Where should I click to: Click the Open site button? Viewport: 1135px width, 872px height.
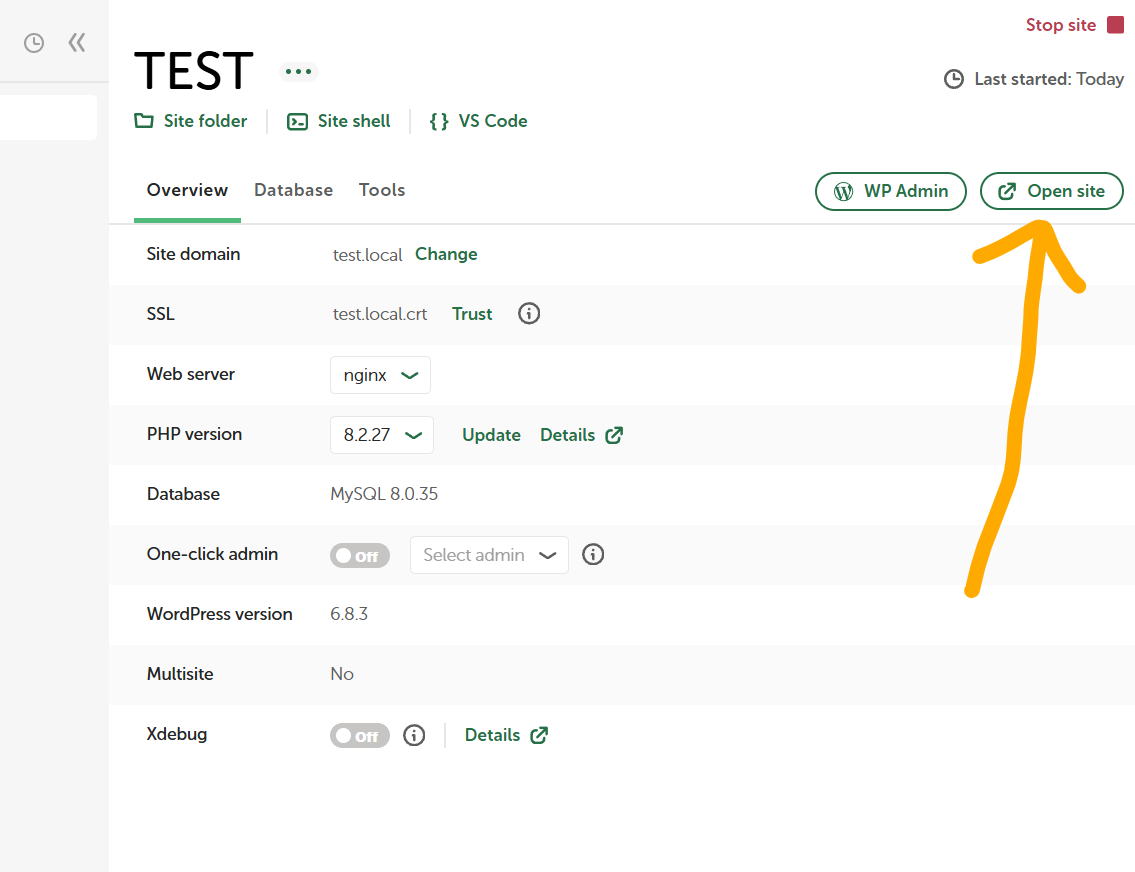point(1051,191)
